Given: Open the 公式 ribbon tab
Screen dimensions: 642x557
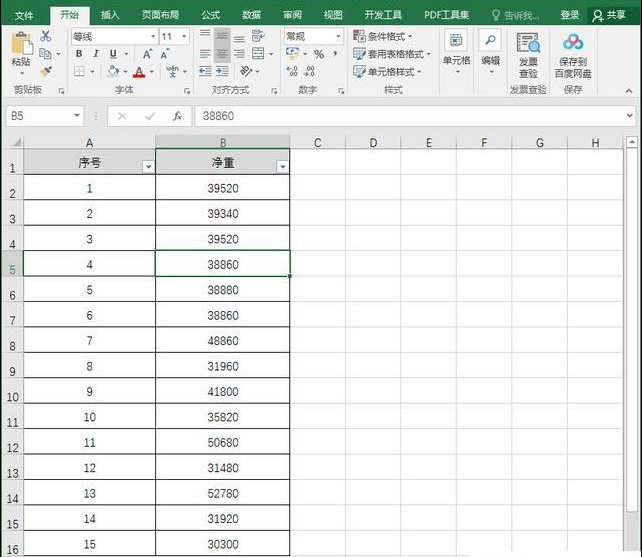Looking at the screenshot, I should coord(211,15).
